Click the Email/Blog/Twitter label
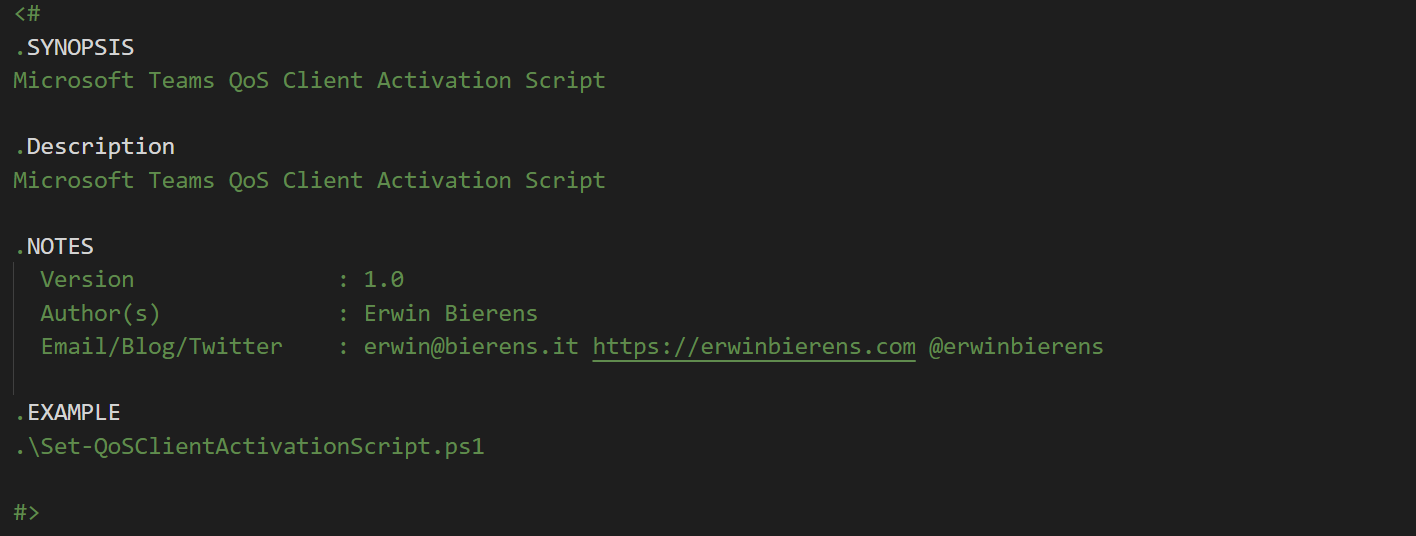The height and width of the screenshot is (536, 1416). 161,347
